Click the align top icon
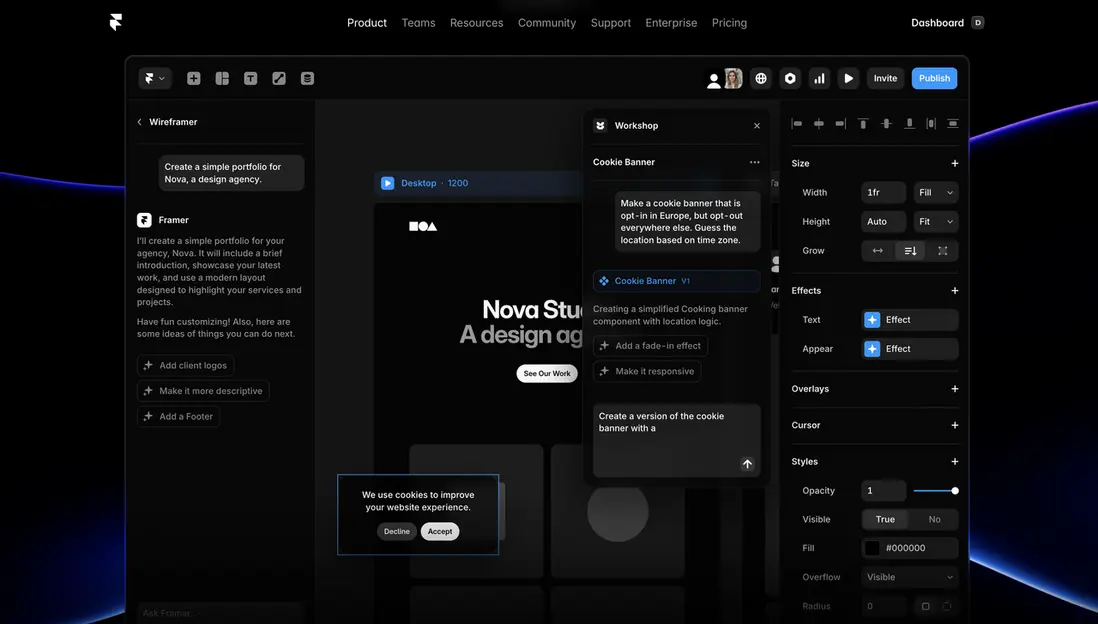Image resolution: width=1098 pixels, height=624 pixels. (863, 123)
